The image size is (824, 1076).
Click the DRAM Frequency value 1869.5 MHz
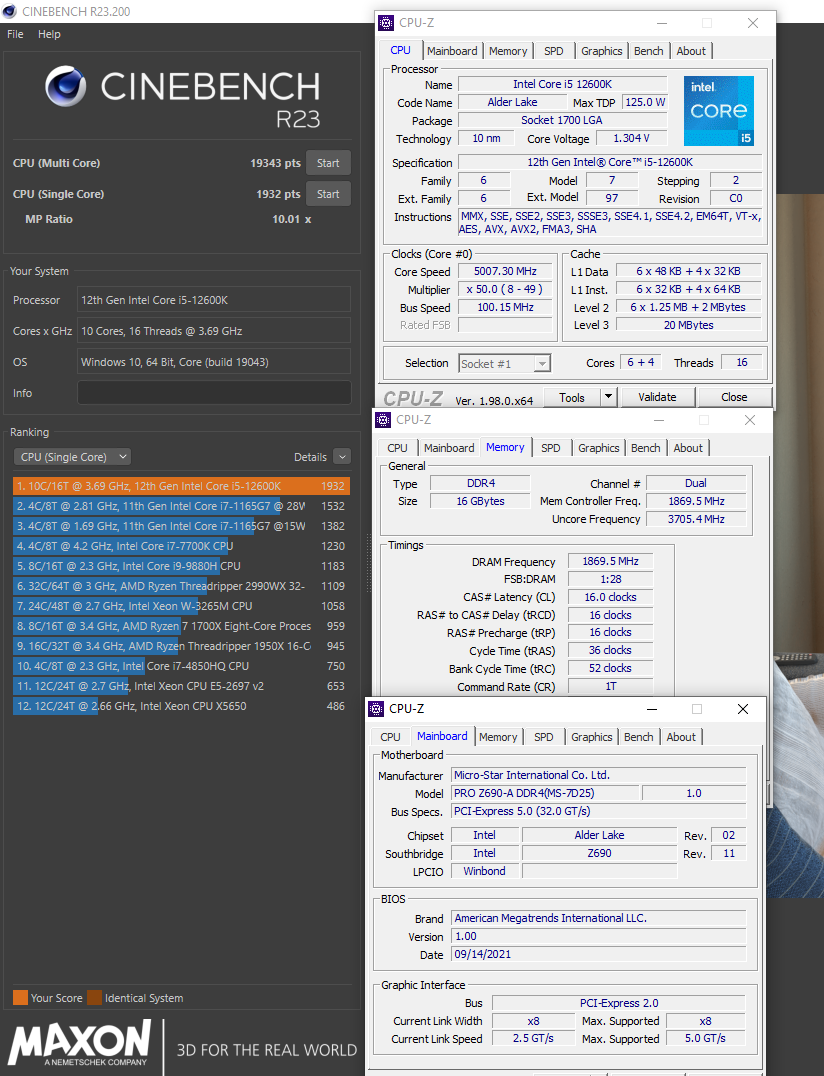click(x=611, y=561)
